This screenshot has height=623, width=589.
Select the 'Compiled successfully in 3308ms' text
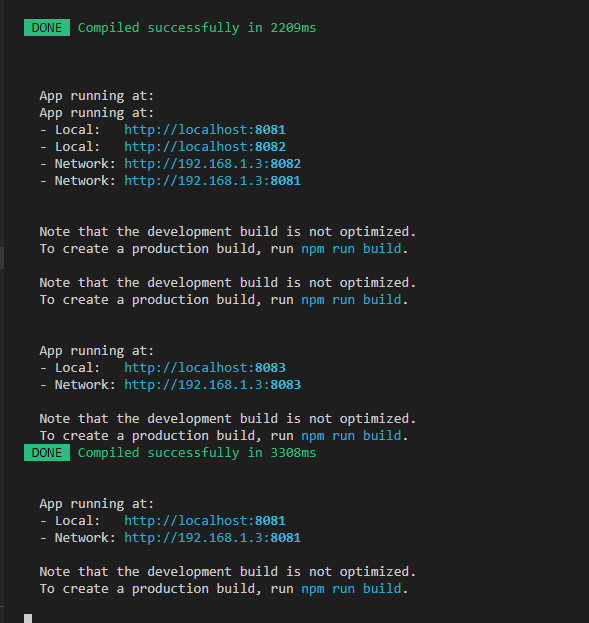point(197,453)
